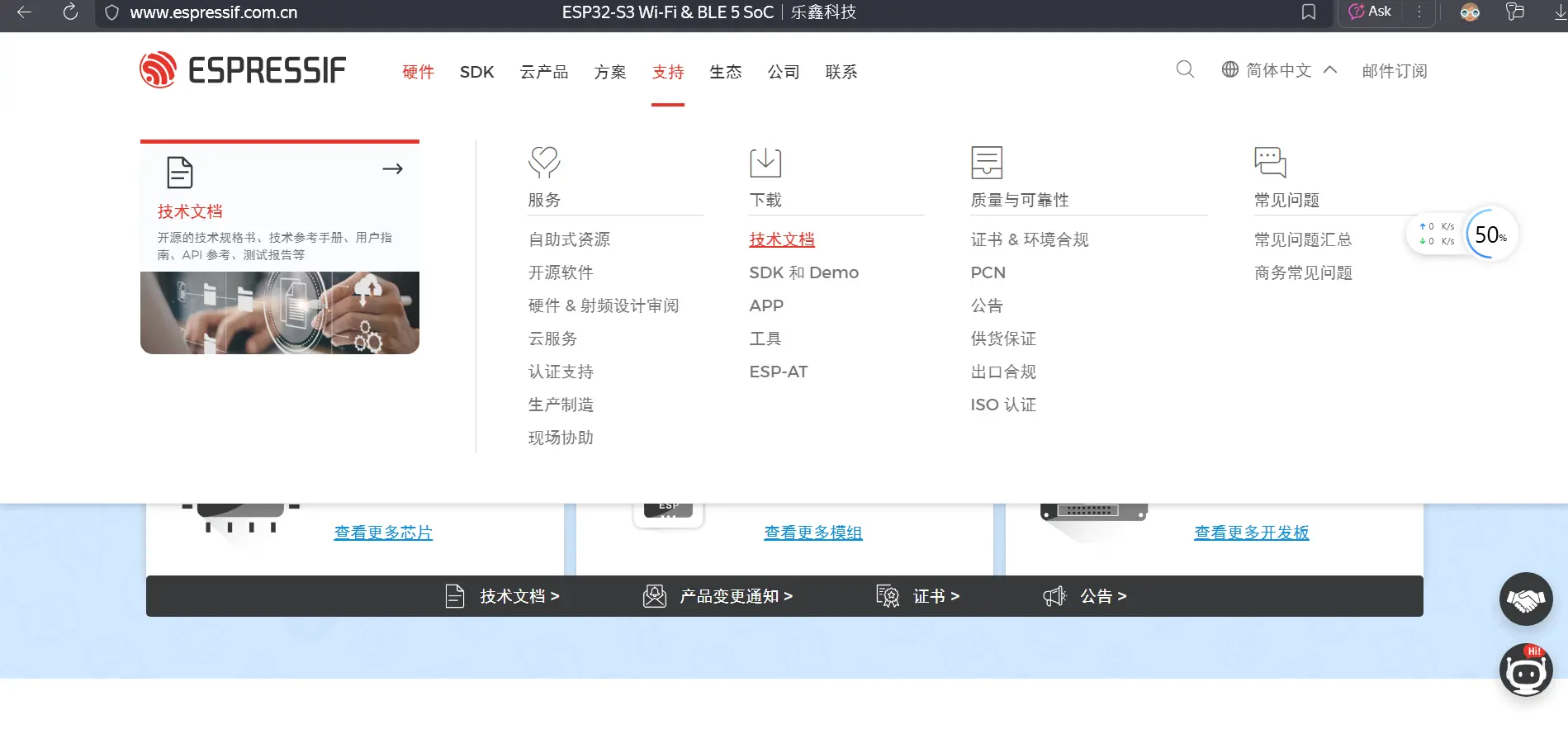Open the SDK menu

[476, 72]
